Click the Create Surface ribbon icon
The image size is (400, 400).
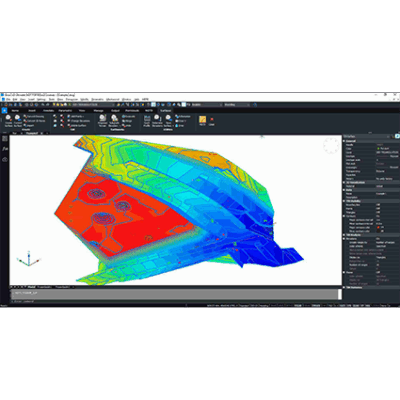(8, 118)
